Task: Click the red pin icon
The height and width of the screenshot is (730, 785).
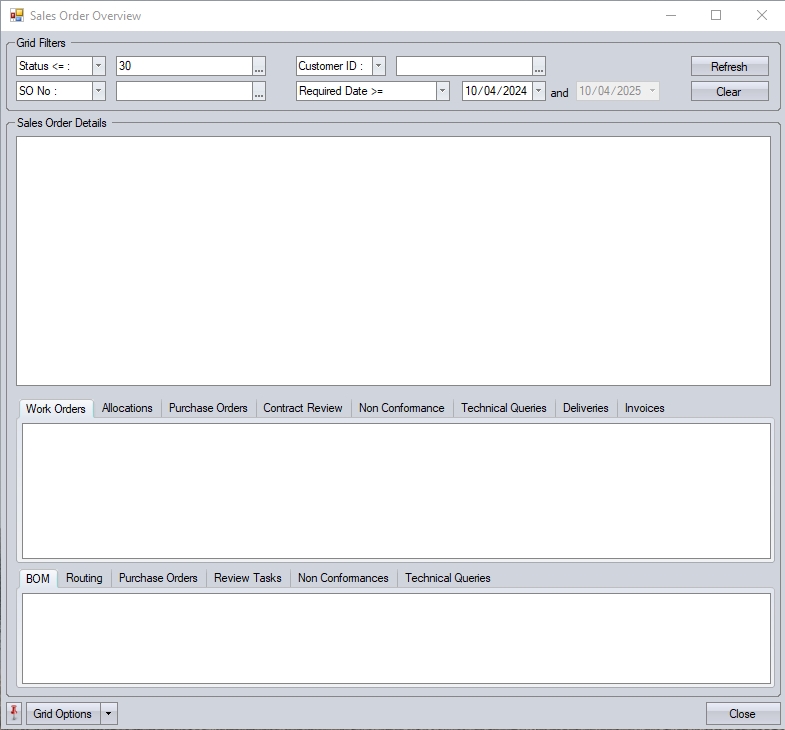Action: (x=14, y=713)
